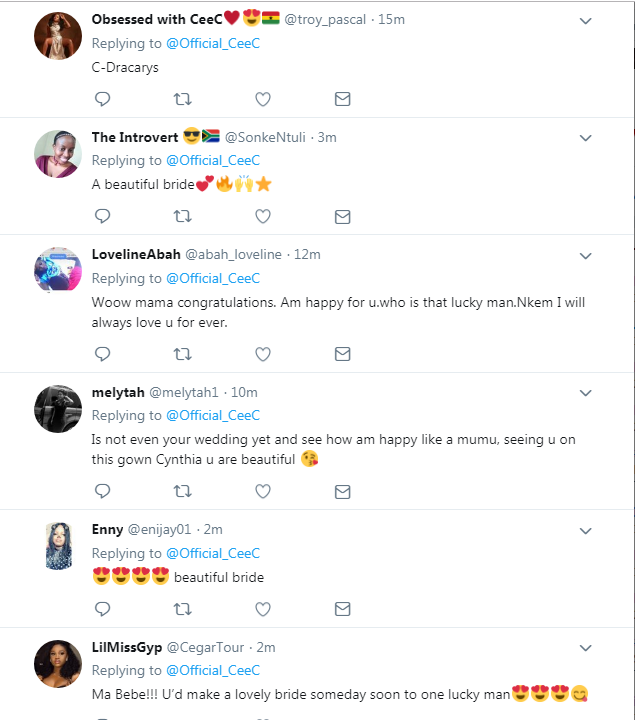Reply to Enny's beautiful bride tweet
Viewport: 635px width, 720px height.
pos(102,608)
